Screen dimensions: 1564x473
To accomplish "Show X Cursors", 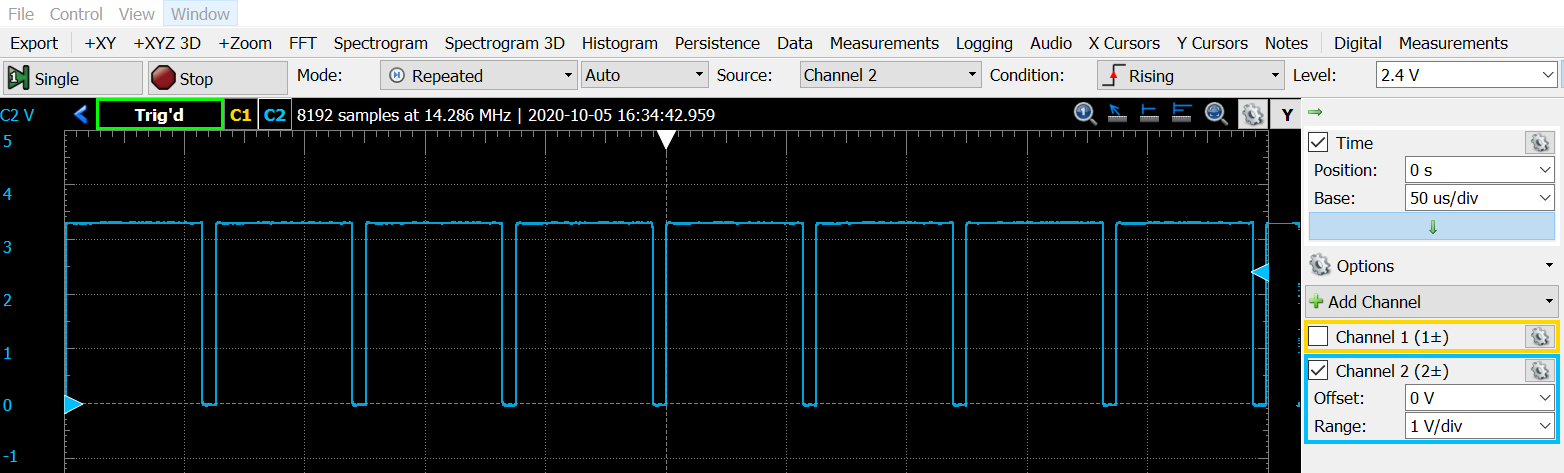I will [1124, 43].
